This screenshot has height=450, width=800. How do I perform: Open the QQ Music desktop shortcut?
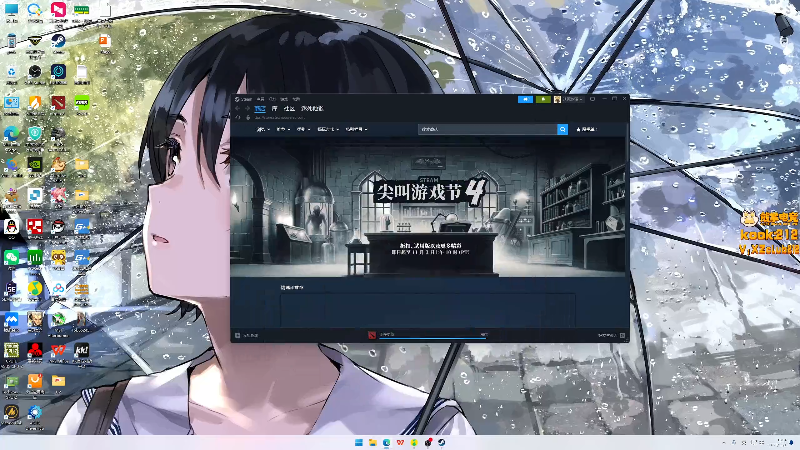coord(35,289)
